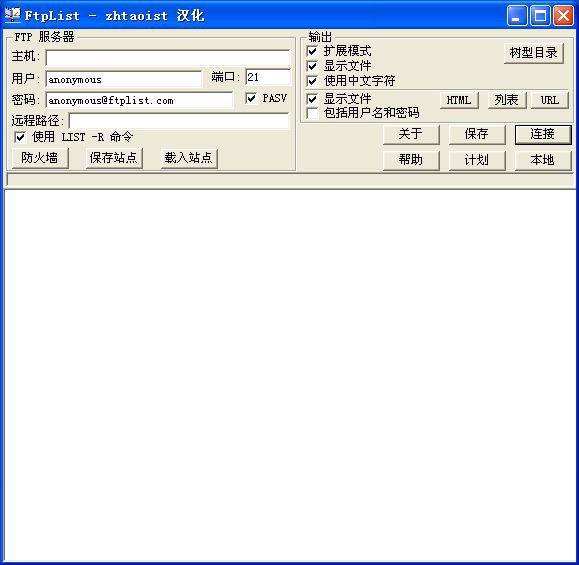
Task: Toggle the upper 显示文件 checkbox under 扩展模式
Action: 312,66
